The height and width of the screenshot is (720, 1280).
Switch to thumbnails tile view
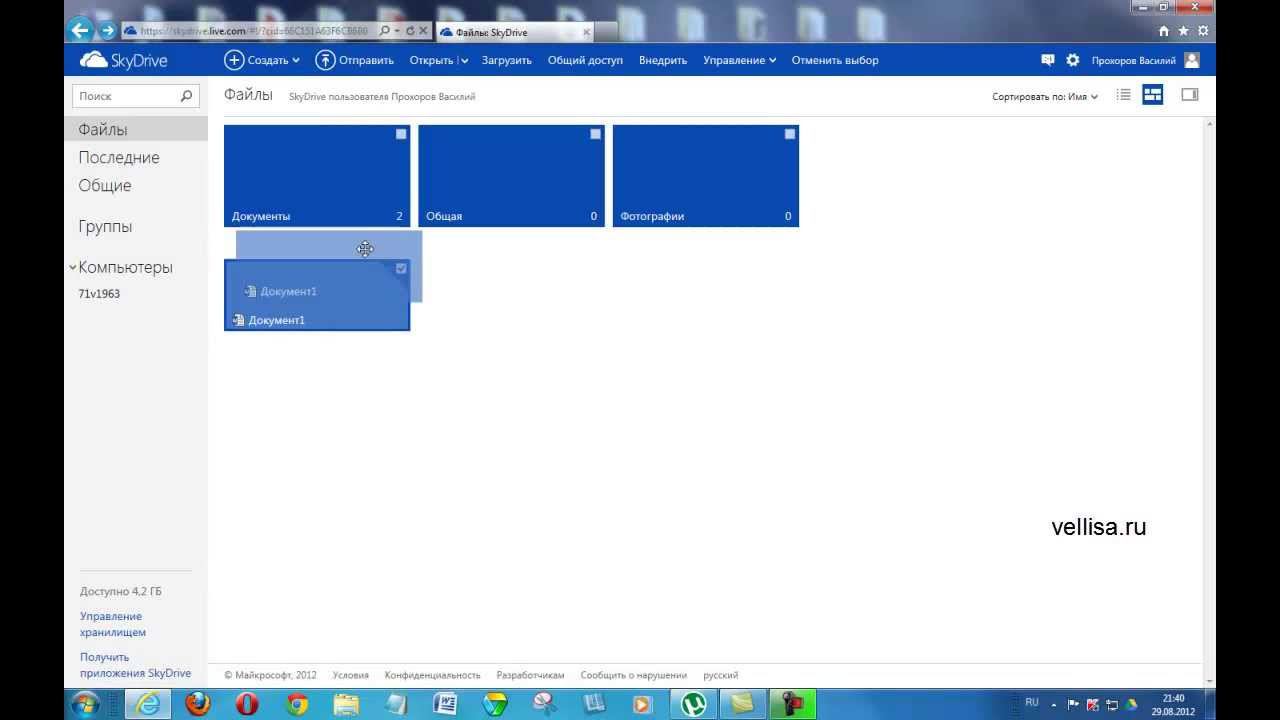1153,95
